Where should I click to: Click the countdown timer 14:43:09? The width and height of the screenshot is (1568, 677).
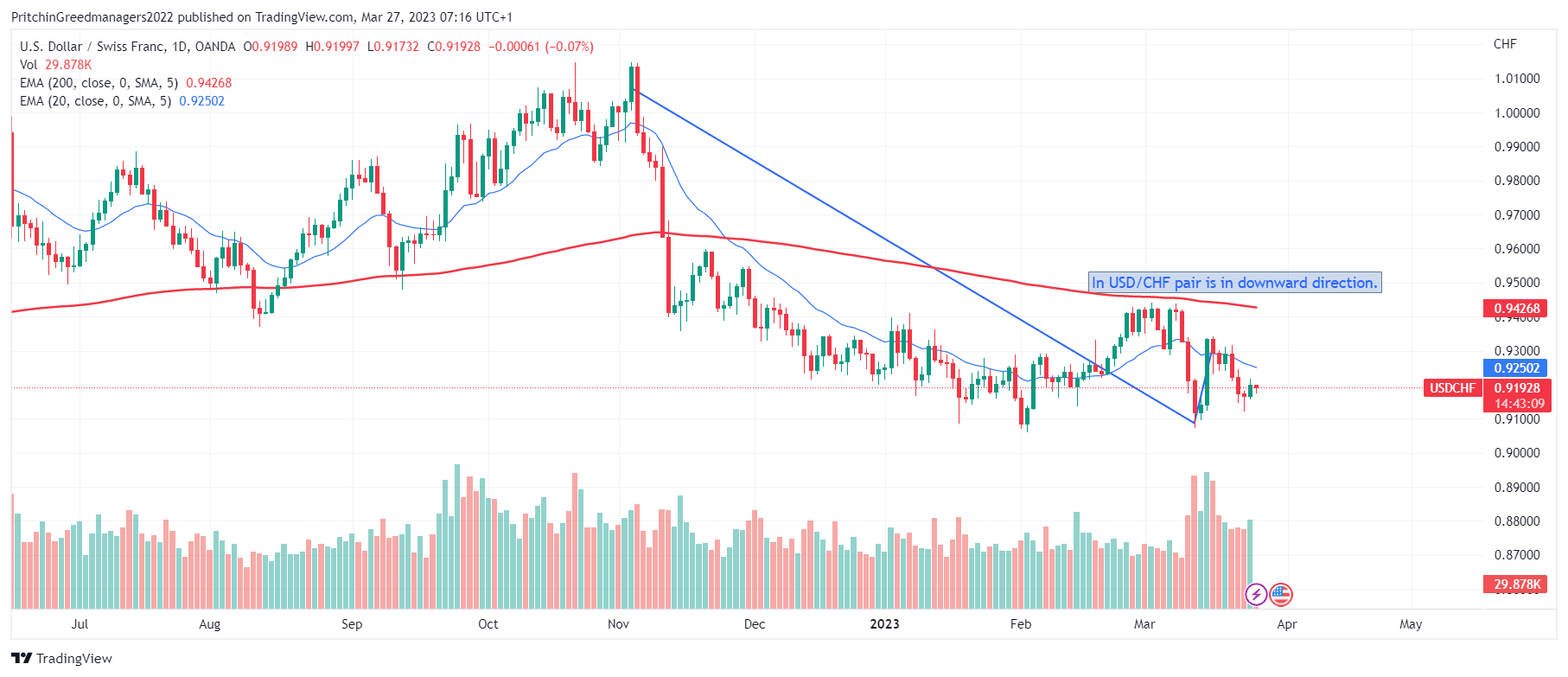(x=1519, y=404)
